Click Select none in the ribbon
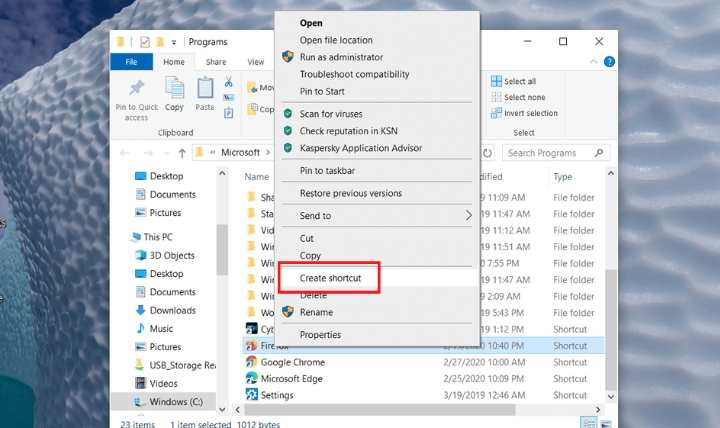This screenshot has height=428, width=720. click(518, 97)
